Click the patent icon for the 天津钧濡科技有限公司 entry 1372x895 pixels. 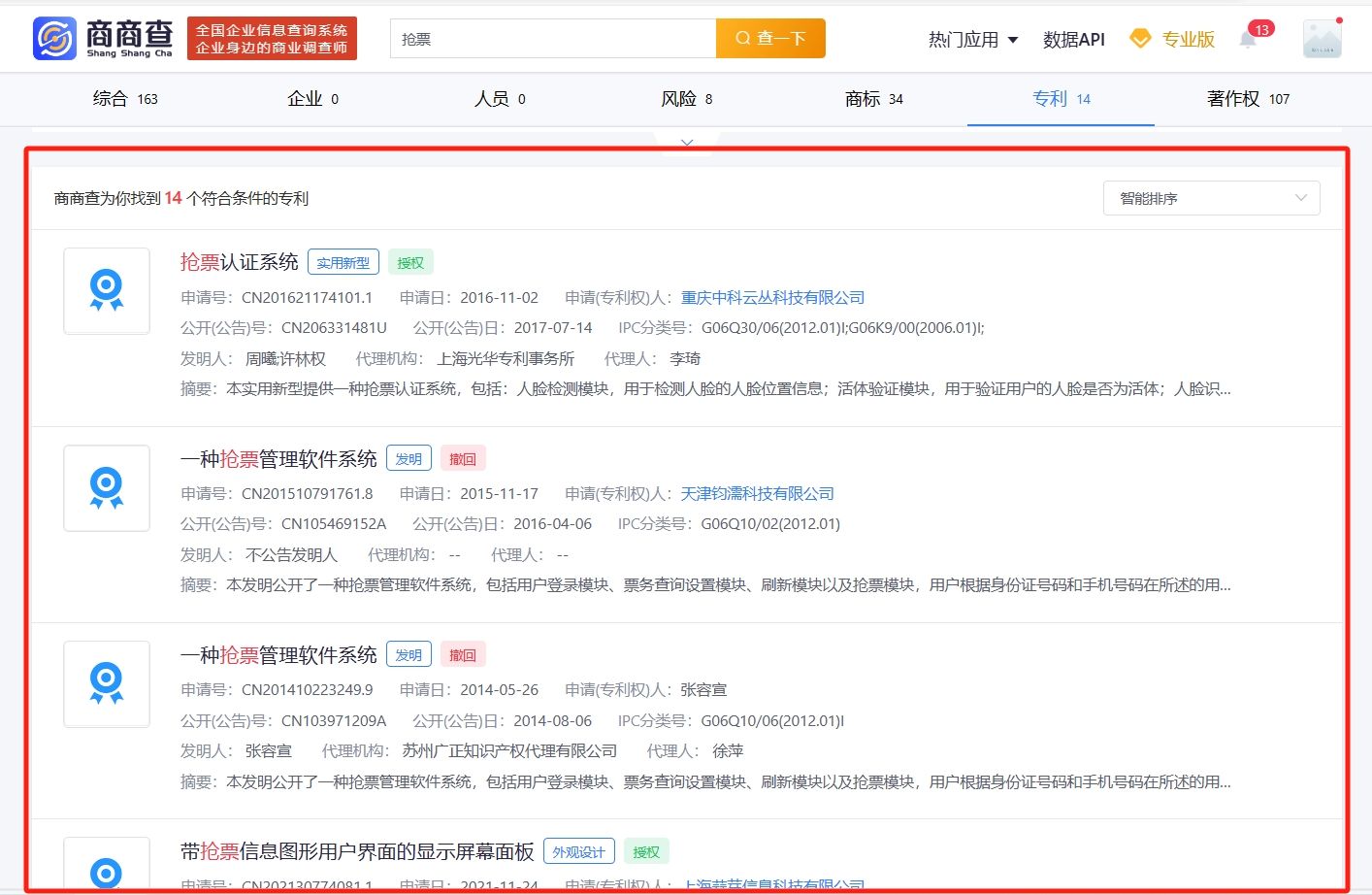(107, 487)
